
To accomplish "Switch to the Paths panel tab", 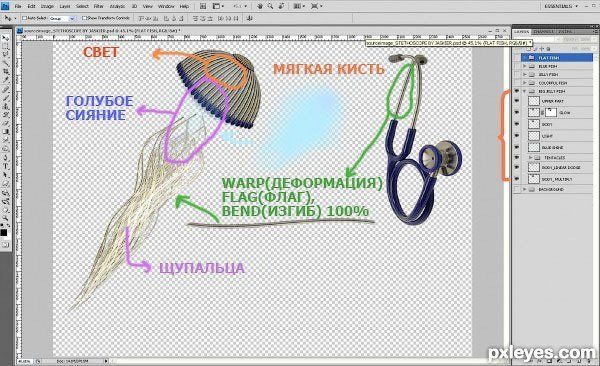I will 565,31.
